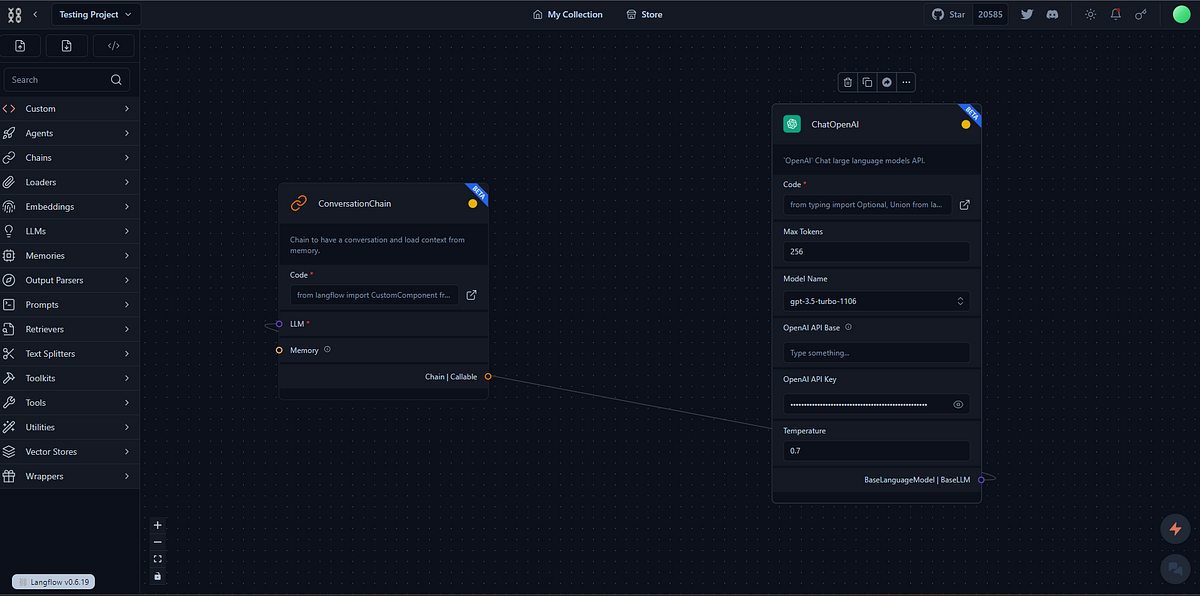Duplicate the node using the copy icon
This screenshot has width=1200, height=596.
click(866, 82)
